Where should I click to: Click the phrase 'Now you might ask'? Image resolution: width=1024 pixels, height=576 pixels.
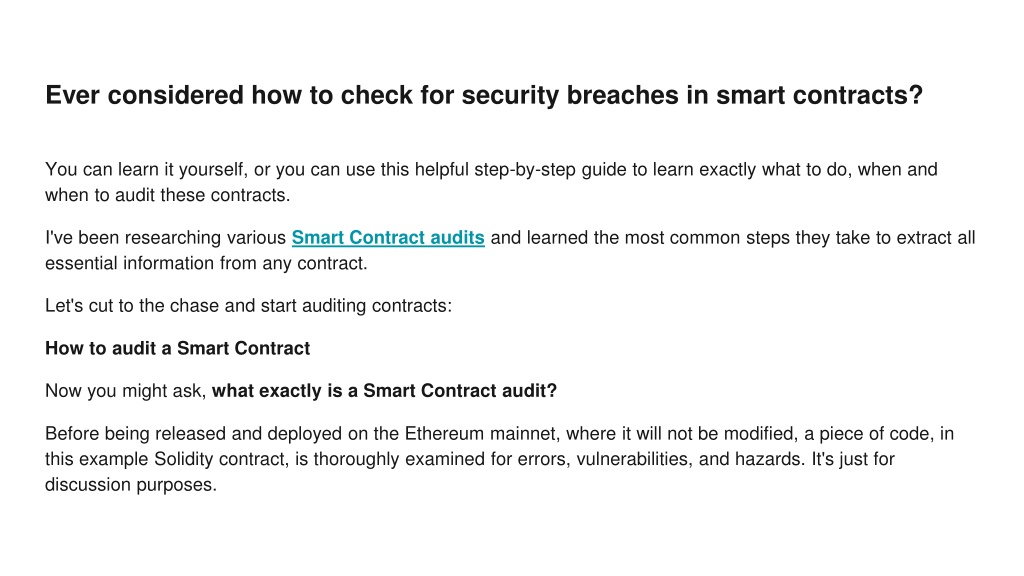pos(125,391)
